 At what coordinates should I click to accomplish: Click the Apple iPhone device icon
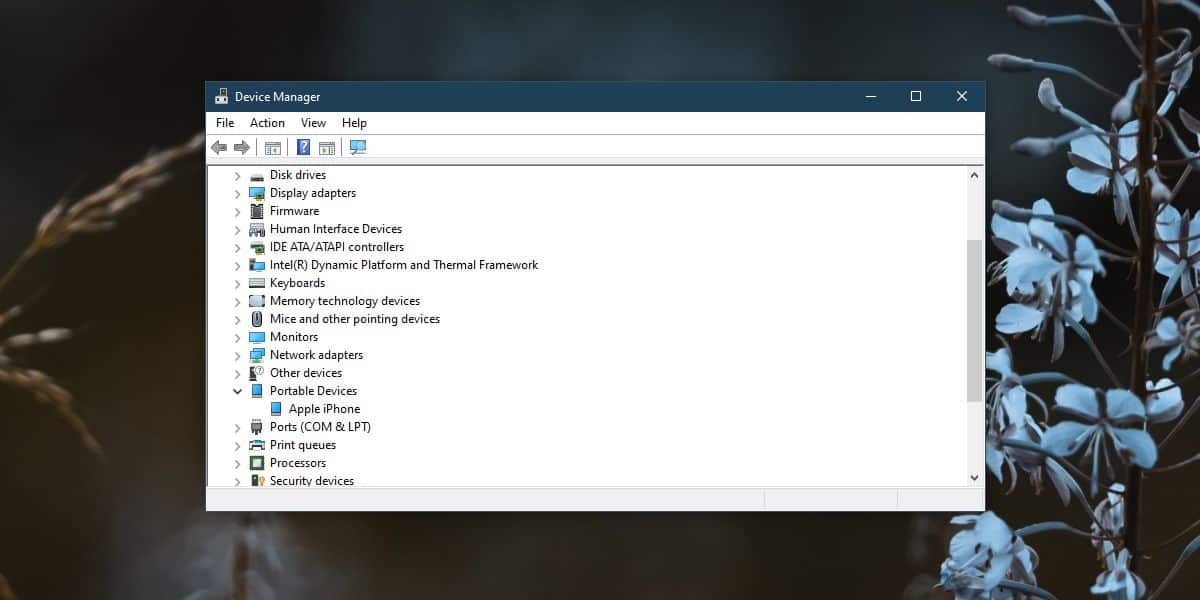click(276, 409)
